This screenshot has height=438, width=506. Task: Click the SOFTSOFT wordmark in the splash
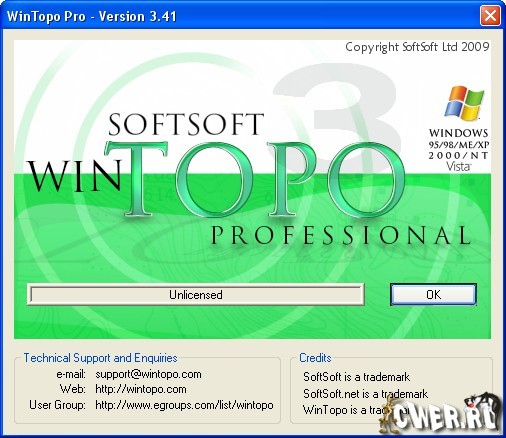tap(186, 124)
